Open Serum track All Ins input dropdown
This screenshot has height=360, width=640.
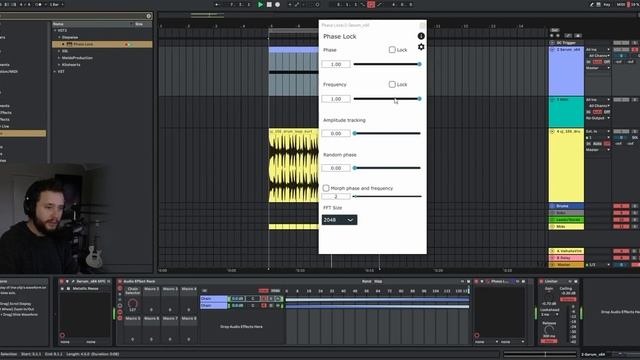click(x=598, y=50)
